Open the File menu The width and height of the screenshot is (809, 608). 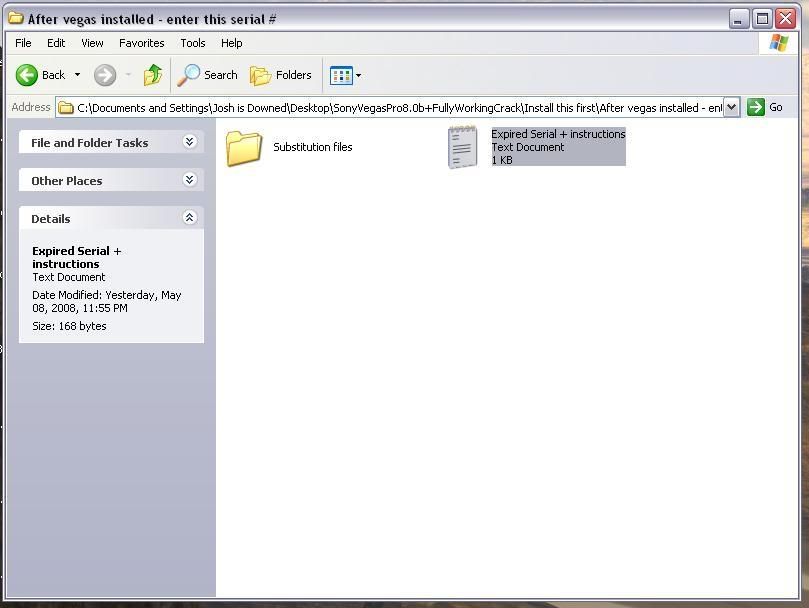[23, 43]
